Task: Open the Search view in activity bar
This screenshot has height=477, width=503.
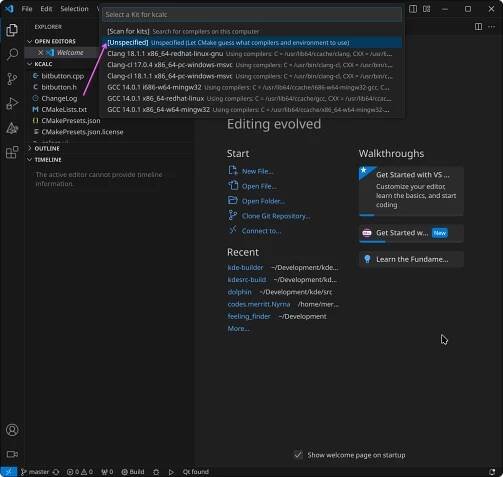Action: pyautogui.click(x=12, y=54)
